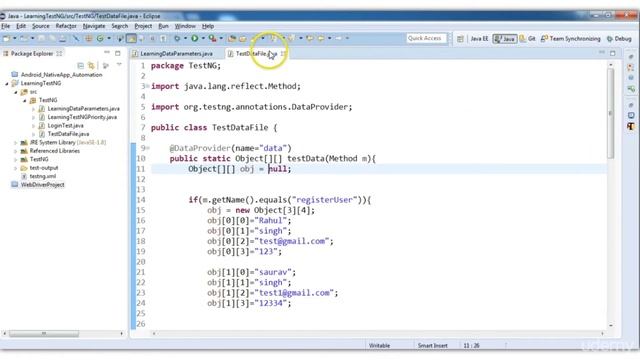Expand the Referenced Libraries node

16,151
